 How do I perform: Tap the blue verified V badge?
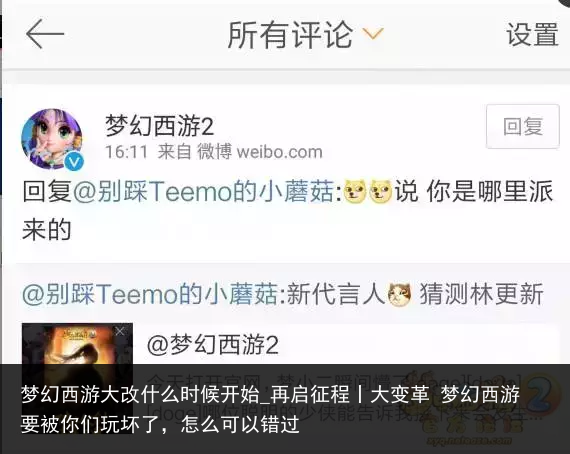(74, 161)
